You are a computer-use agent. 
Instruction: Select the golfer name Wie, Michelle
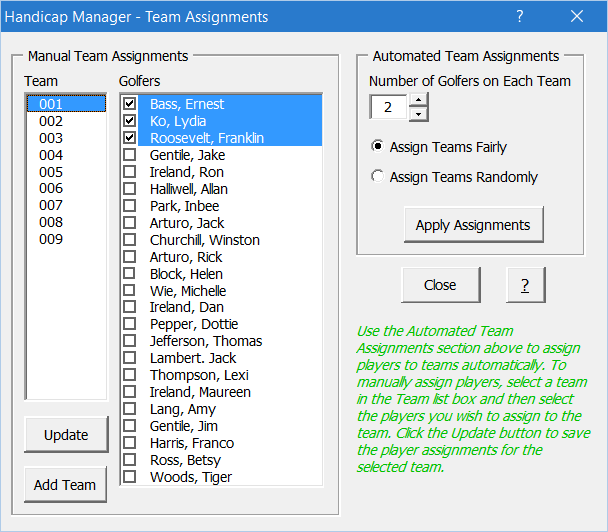[x=188, y=291]
